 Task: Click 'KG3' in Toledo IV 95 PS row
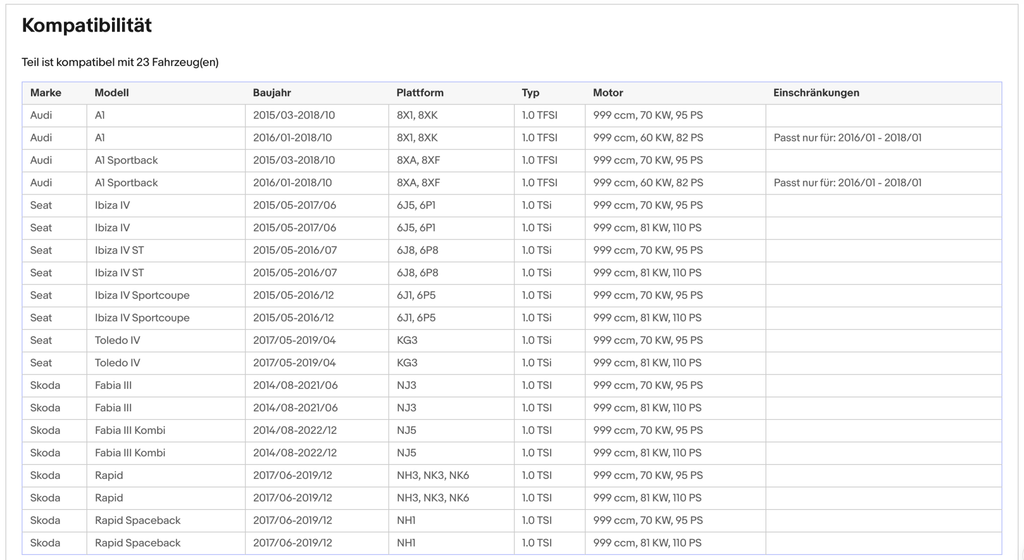click(407, 341)
